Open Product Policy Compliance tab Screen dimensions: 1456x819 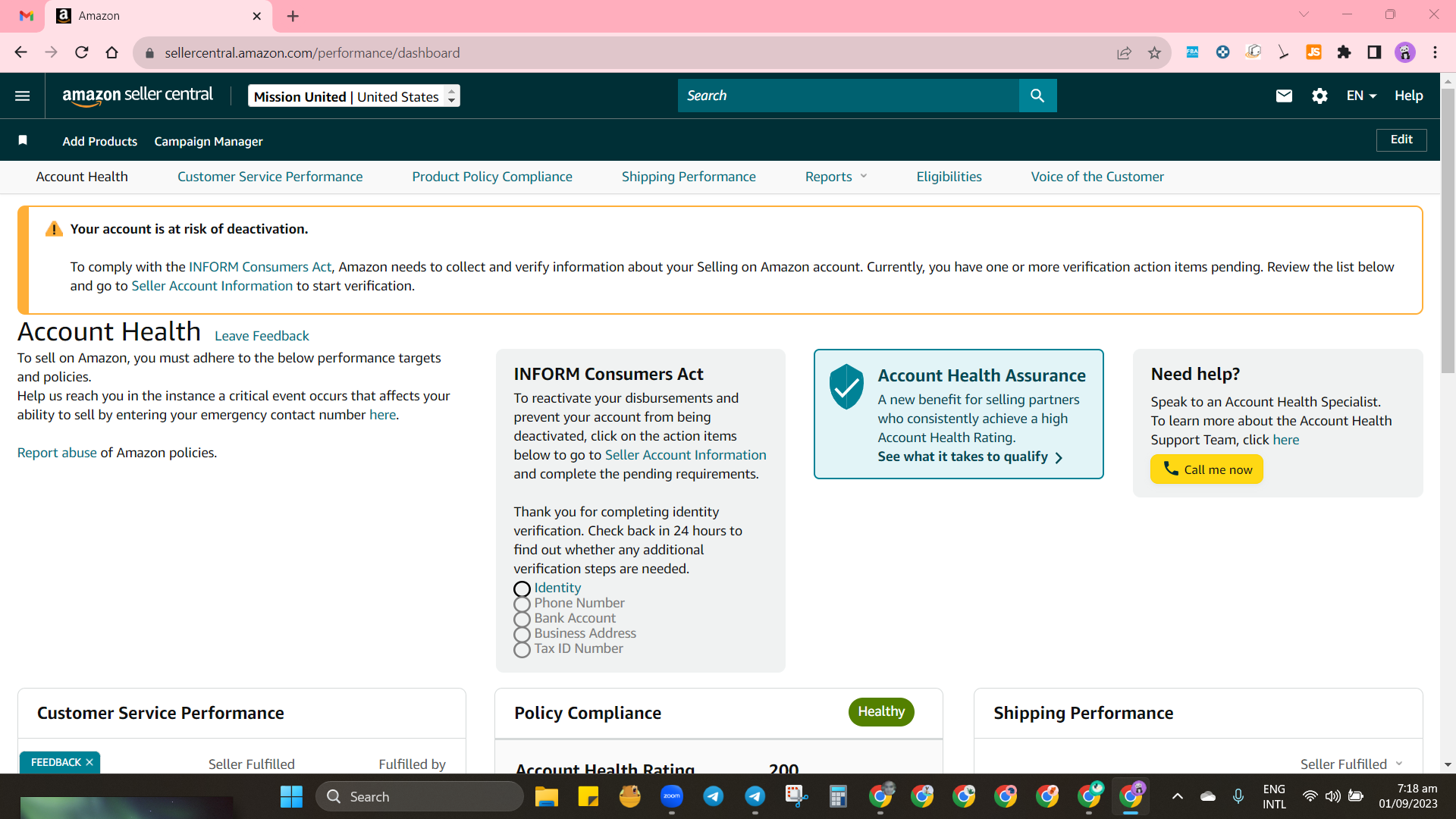coord(492,177)
